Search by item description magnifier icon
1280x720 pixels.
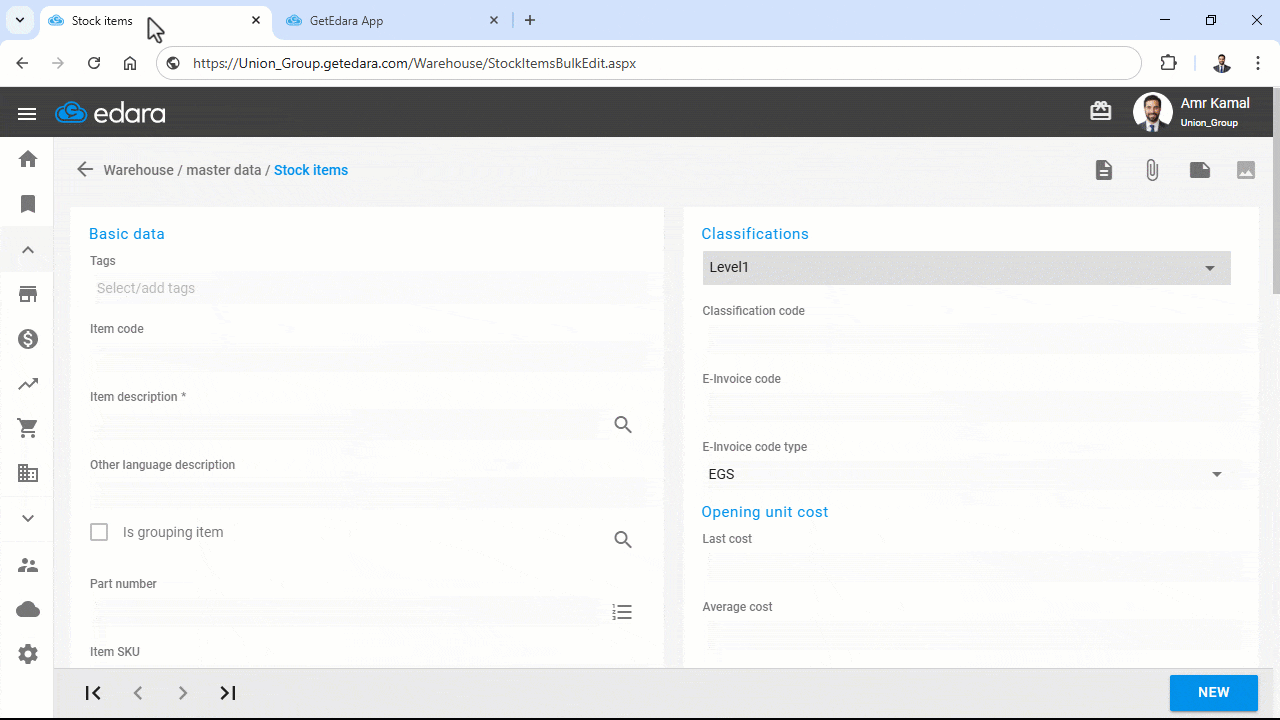coord(623,425)
